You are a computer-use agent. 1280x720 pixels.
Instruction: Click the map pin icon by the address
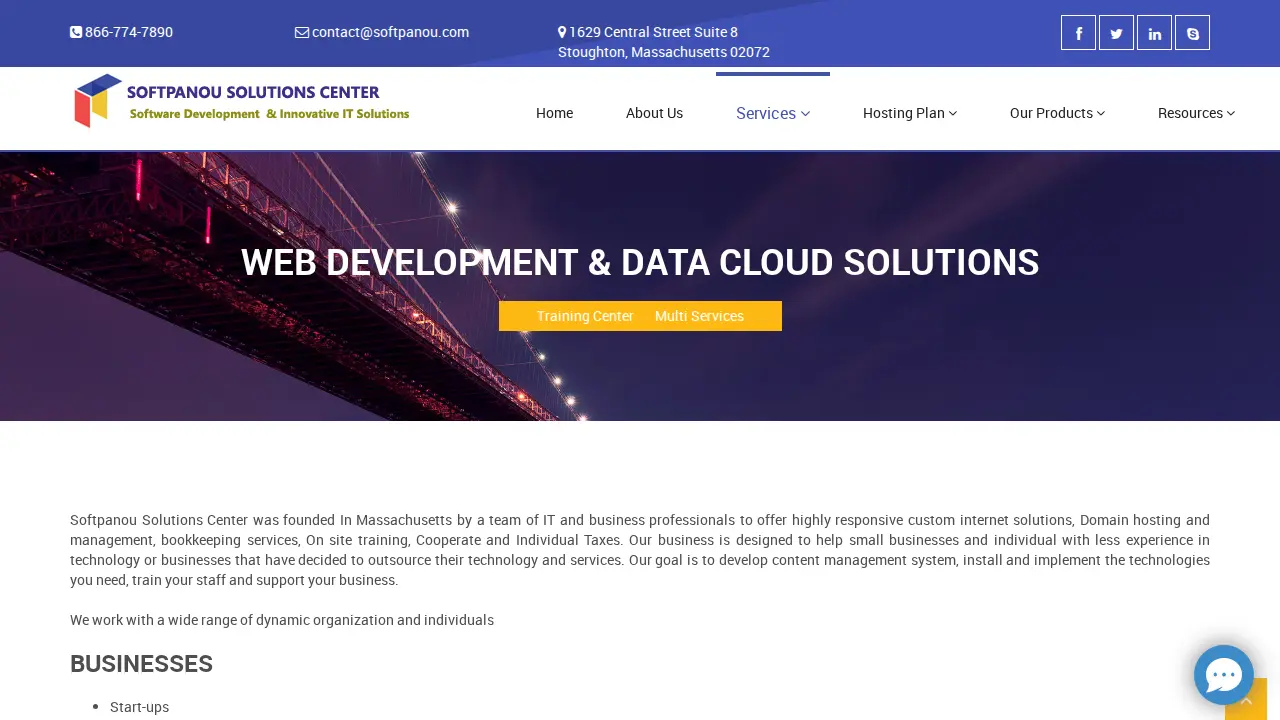coord(562,32)
